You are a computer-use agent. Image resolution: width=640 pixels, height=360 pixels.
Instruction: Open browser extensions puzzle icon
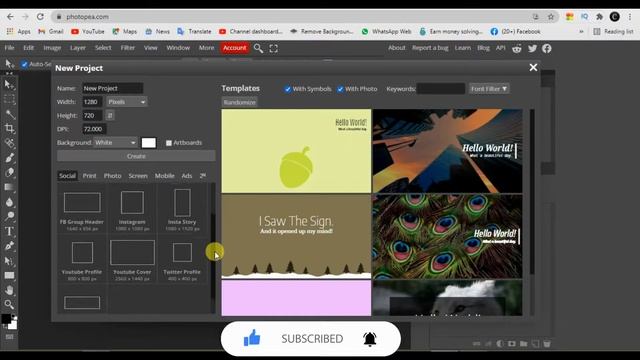pos(599,17)
